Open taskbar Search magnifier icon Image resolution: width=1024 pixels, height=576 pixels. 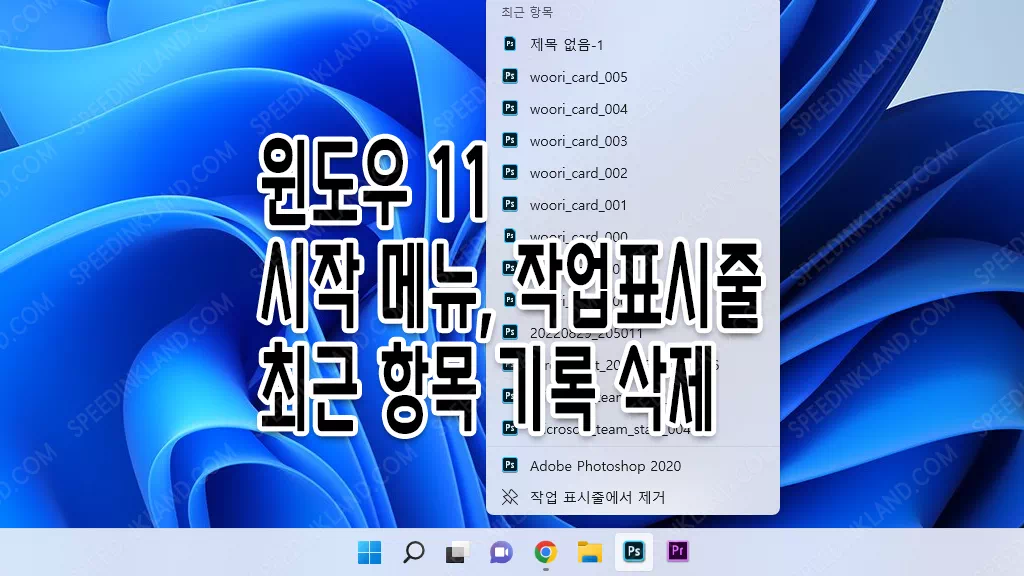(x=413, y=552)
